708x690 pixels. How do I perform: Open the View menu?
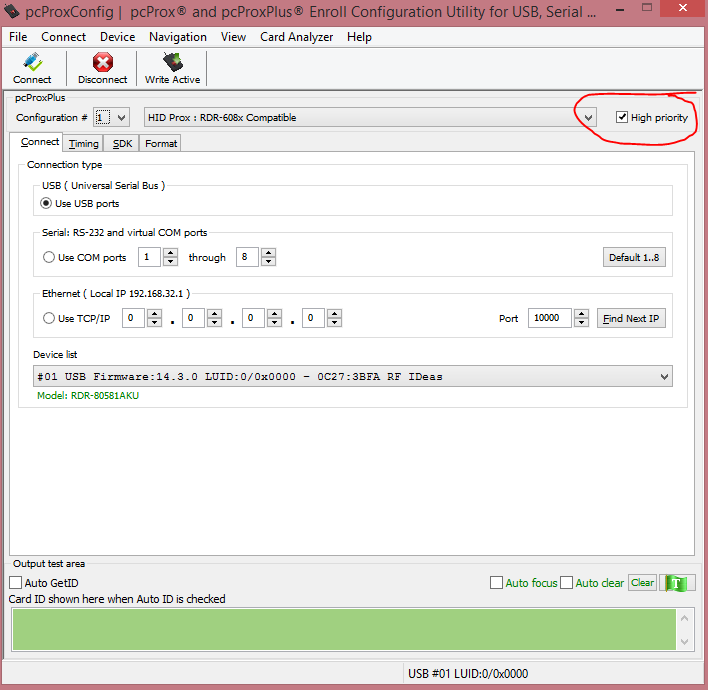point(233,37)
